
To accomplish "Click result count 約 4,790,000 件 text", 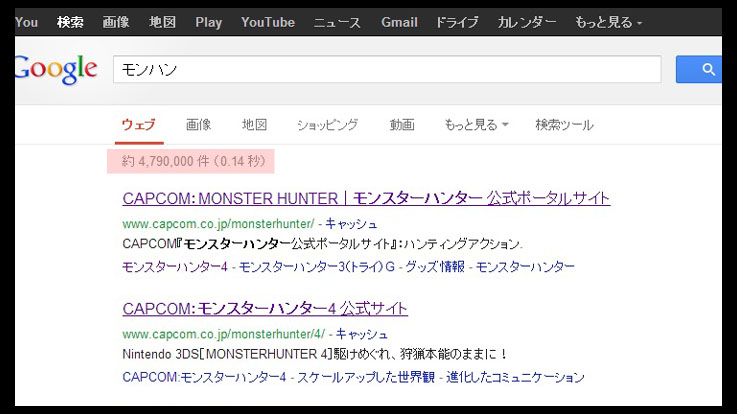I will click(165, 161).
